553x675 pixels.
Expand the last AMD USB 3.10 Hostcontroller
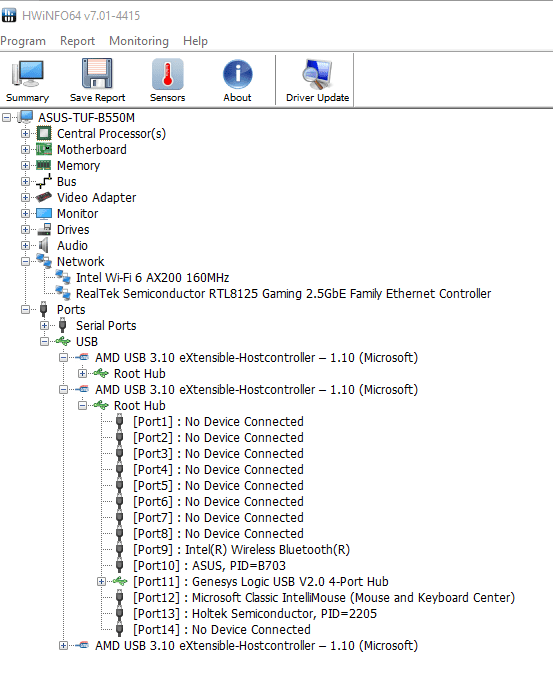point(63,645)
